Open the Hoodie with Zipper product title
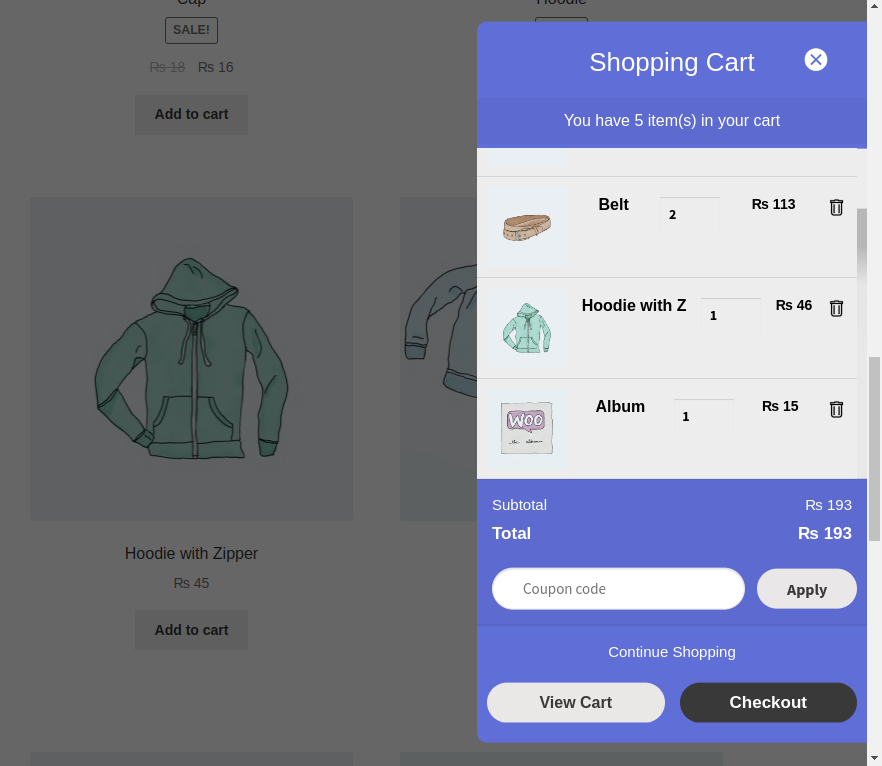 click(191, 553)
